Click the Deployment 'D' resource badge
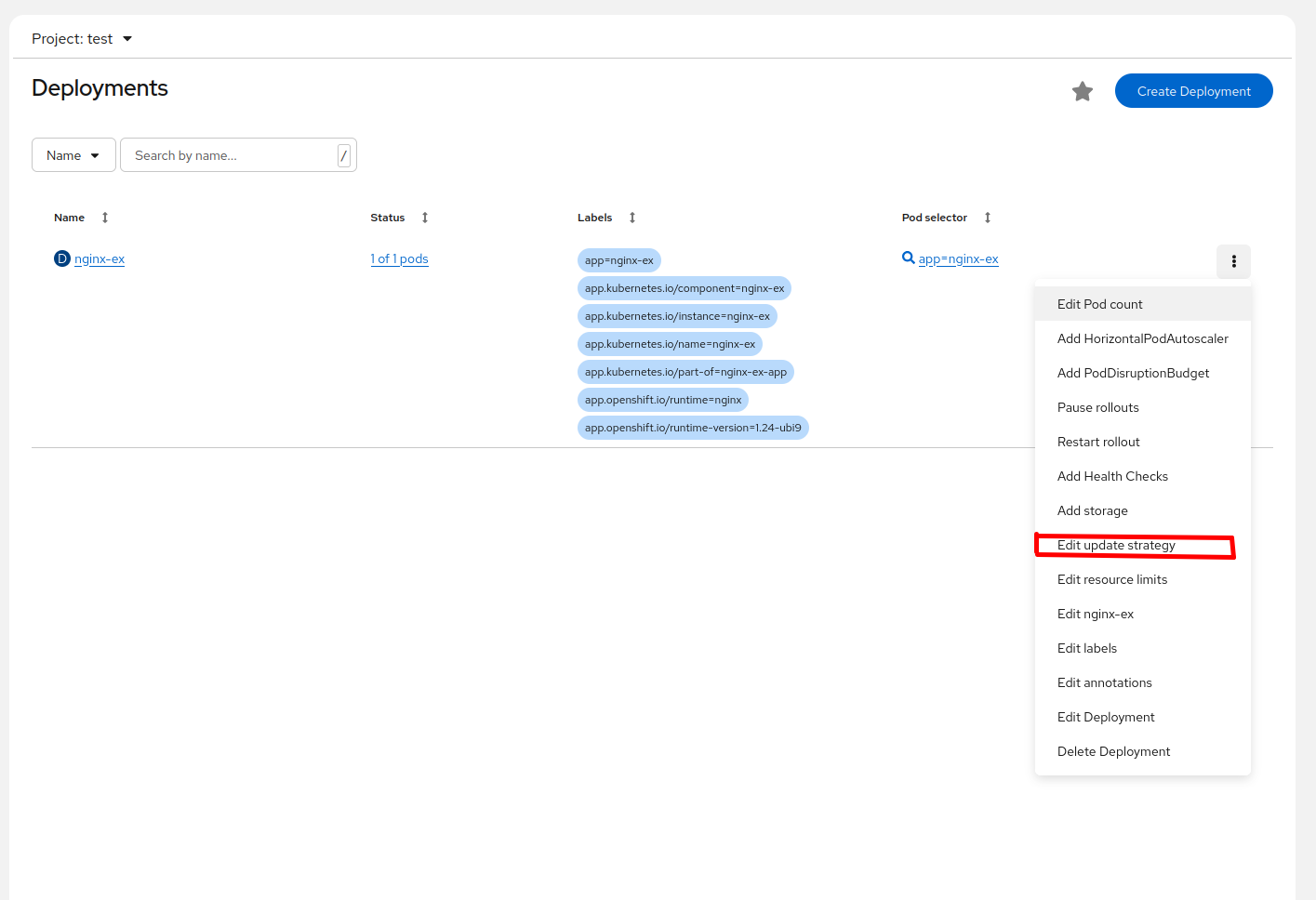 point(62,258)
